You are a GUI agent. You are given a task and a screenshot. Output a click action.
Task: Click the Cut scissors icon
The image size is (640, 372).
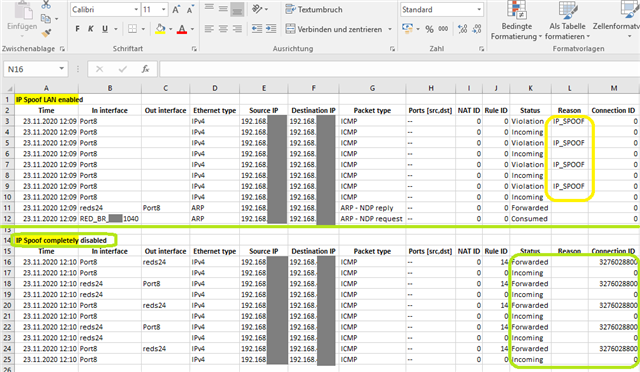click(46, 4)
